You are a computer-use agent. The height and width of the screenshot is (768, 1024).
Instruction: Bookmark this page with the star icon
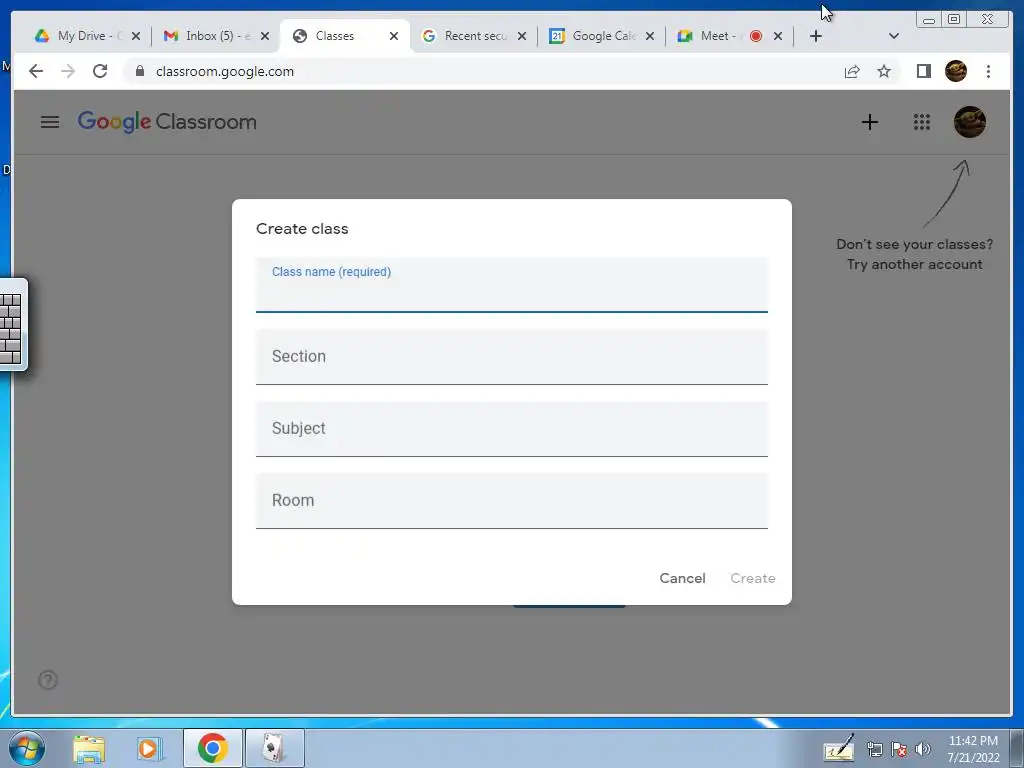coord(884,71)
